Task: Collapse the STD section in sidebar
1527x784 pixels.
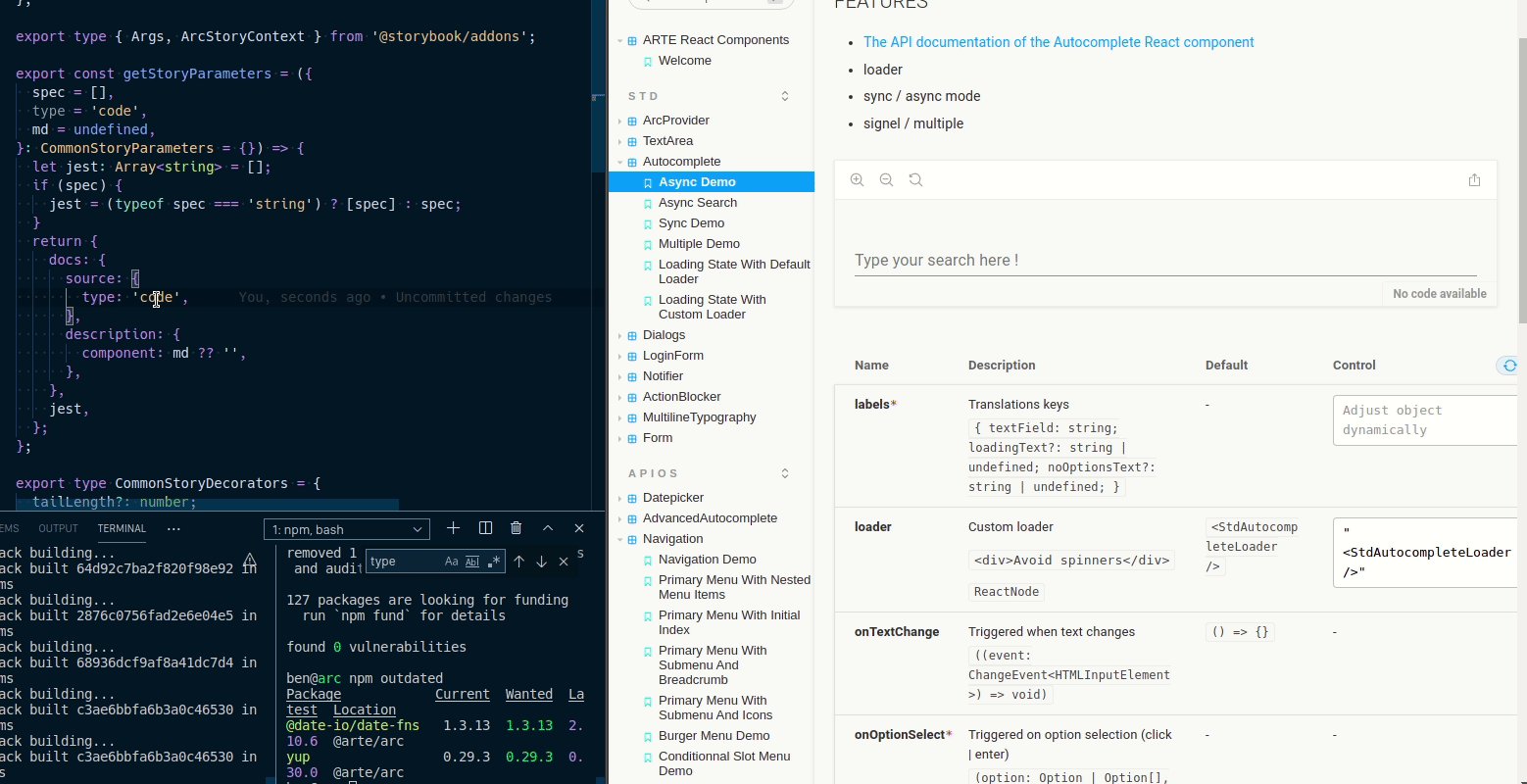Action: point(785,96)
